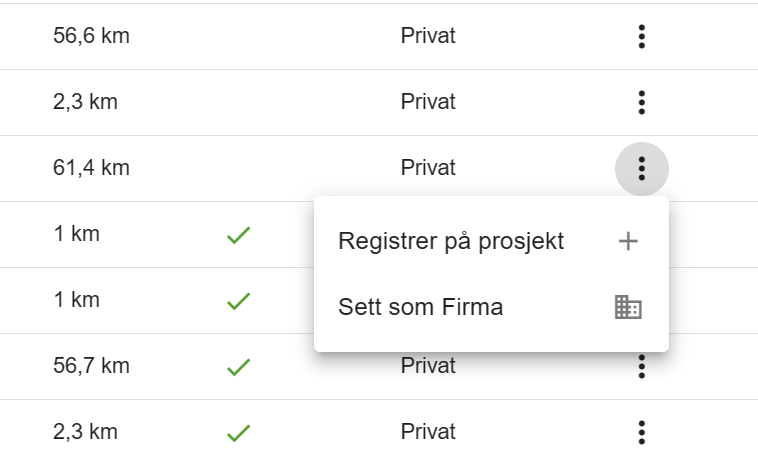Click the green checkmark on the second 1 km row

pos(239,301)
